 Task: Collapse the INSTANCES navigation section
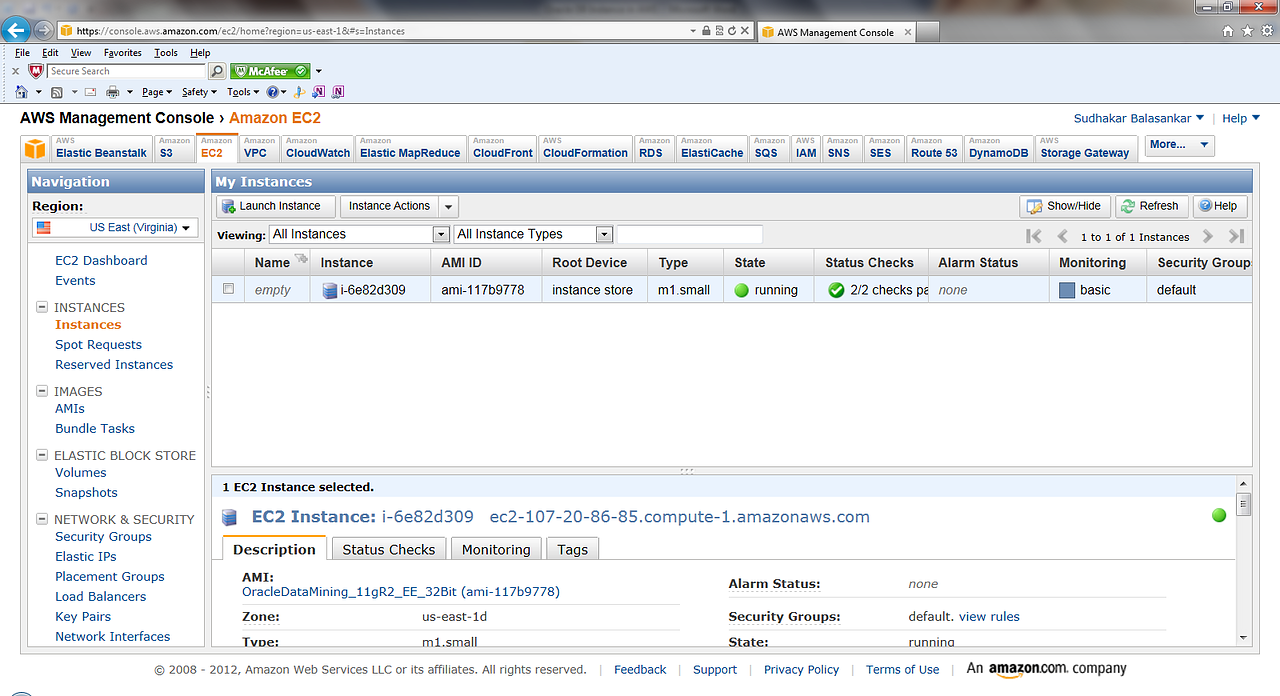click(42, 307)
